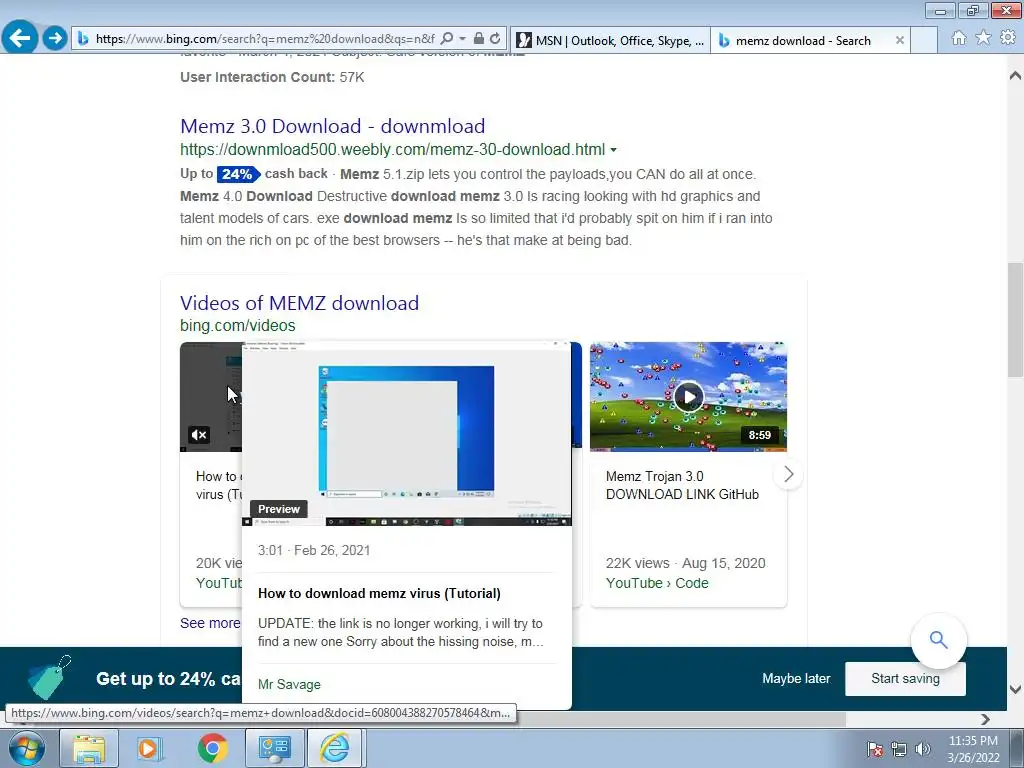Open Memz Trojan 3.0 DOWNLOAD LINK GitHub title
Screen dimensions: 1024x768
(682, 485)
